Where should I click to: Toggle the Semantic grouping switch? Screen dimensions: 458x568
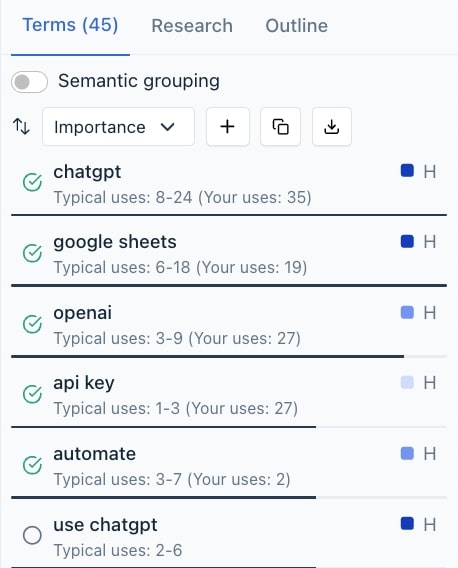click(29, 82)
